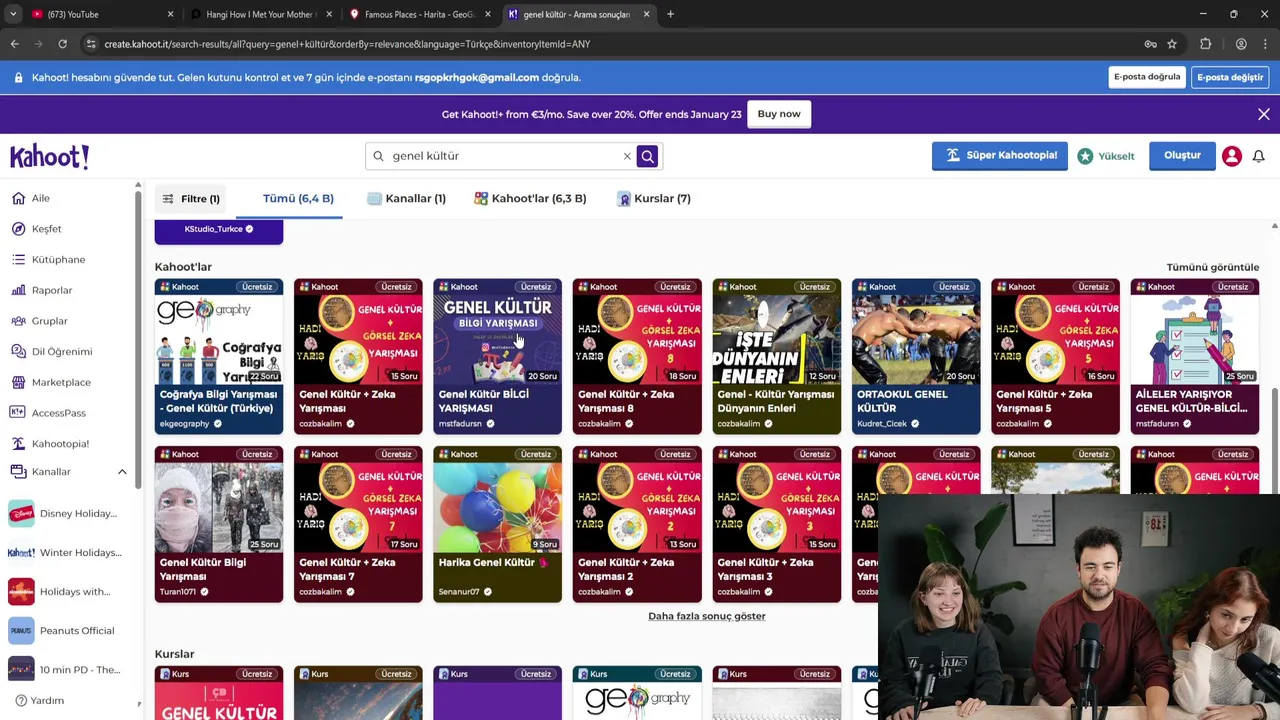Click the purple search magnifier button

click(648, 156)
